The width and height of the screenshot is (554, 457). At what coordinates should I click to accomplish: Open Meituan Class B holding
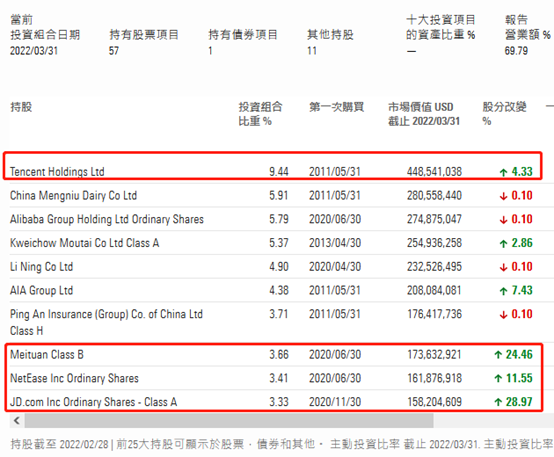pyautogui.click(x=47, y=355)
